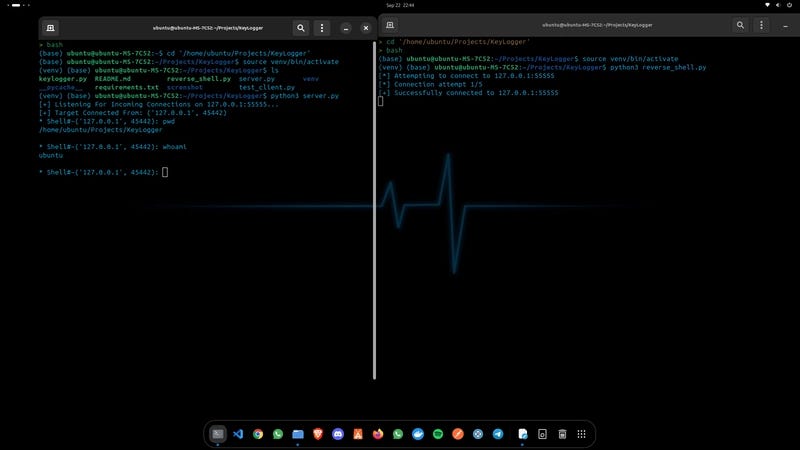The width and height of the screenshot is (800, 450).
Task: Click right terminal title bar text
Action: coord(597,25)
